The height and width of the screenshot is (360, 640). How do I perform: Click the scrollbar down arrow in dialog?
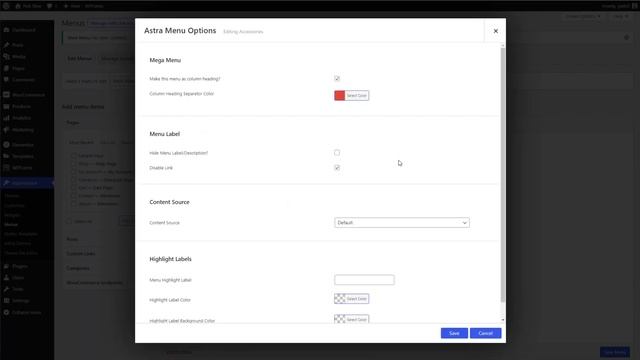pyautogui.click(x=503, y=320)
